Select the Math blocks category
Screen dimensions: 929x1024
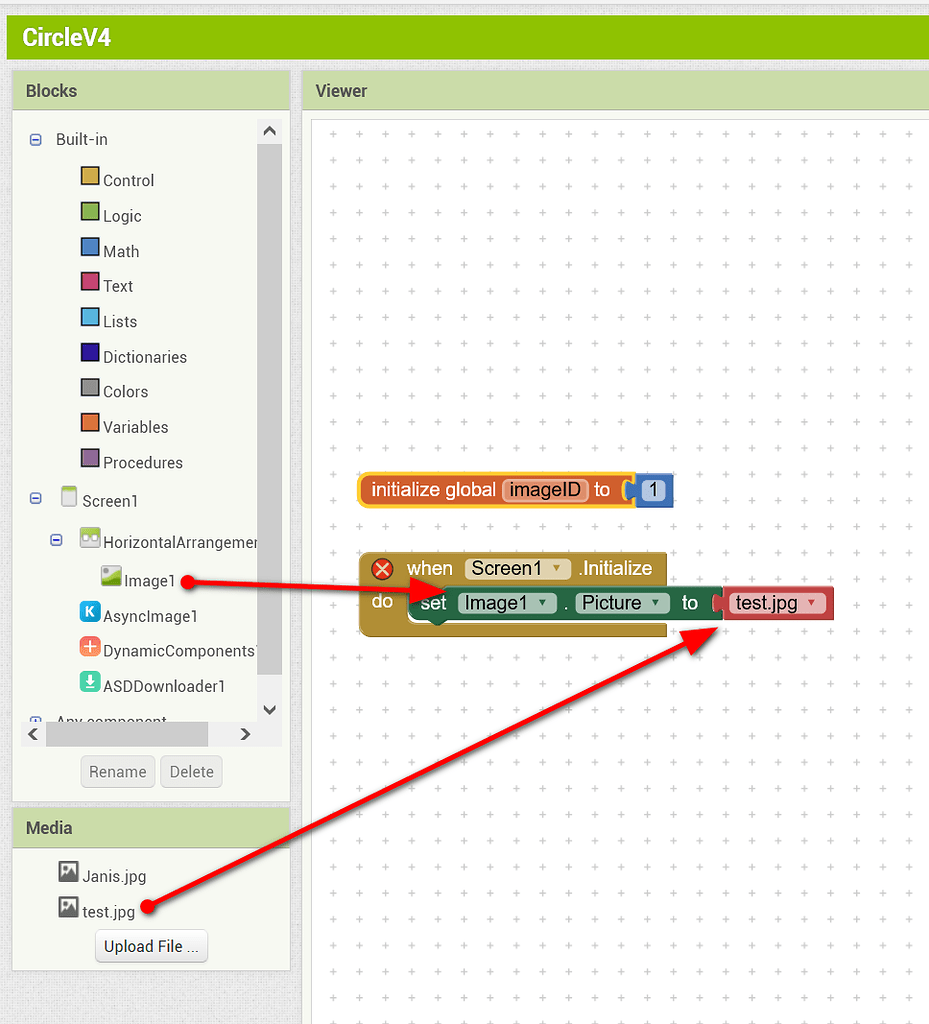point(120,250)
